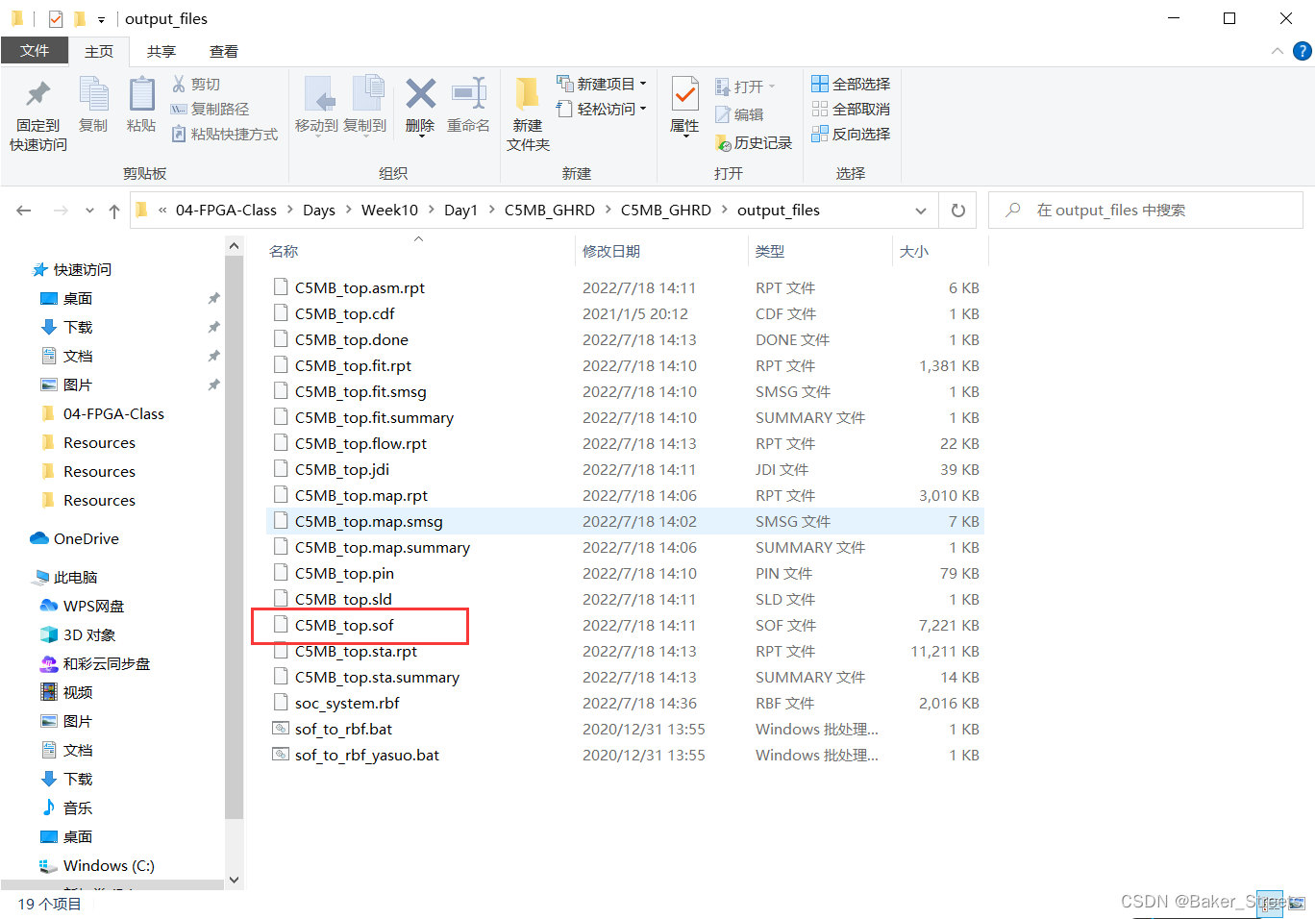The image size is (1316, 919).
Task: Open 3D 对象 in the sidebar
Action: click(78, 635)
